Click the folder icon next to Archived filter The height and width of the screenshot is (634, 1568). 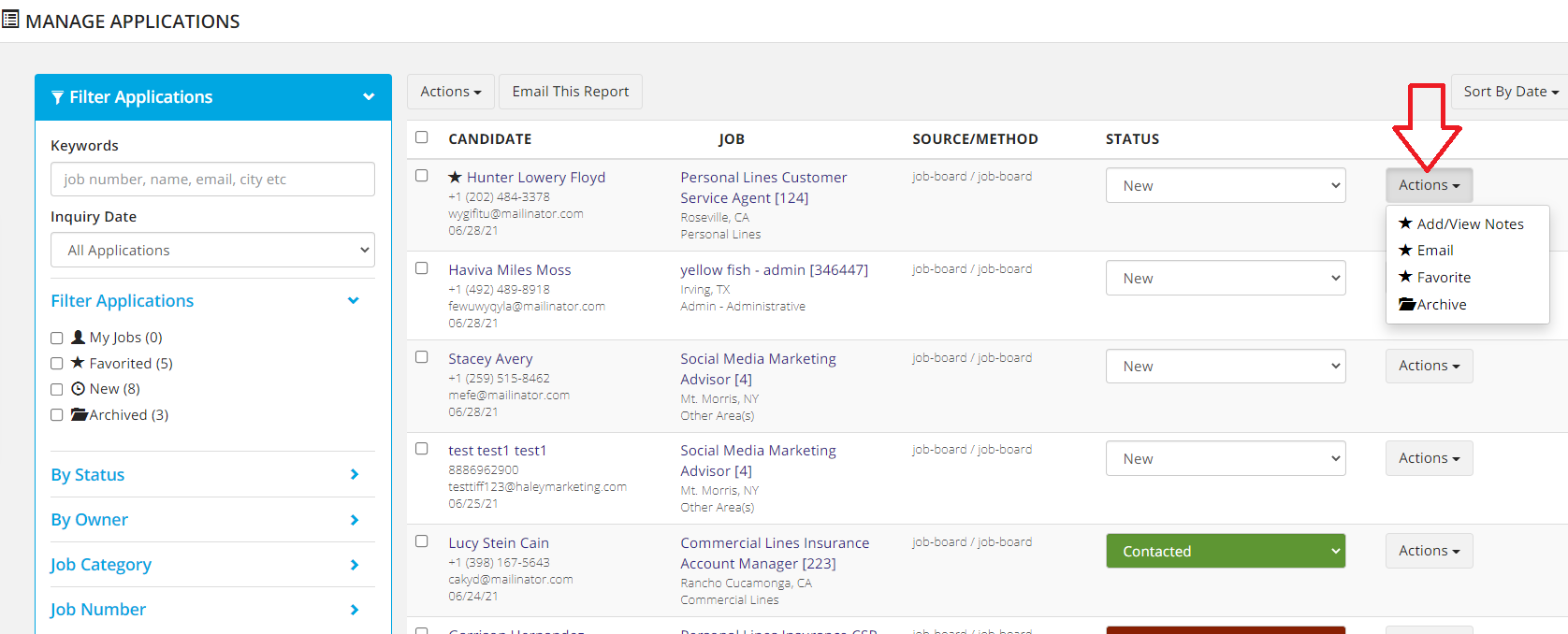coord(80,414)
